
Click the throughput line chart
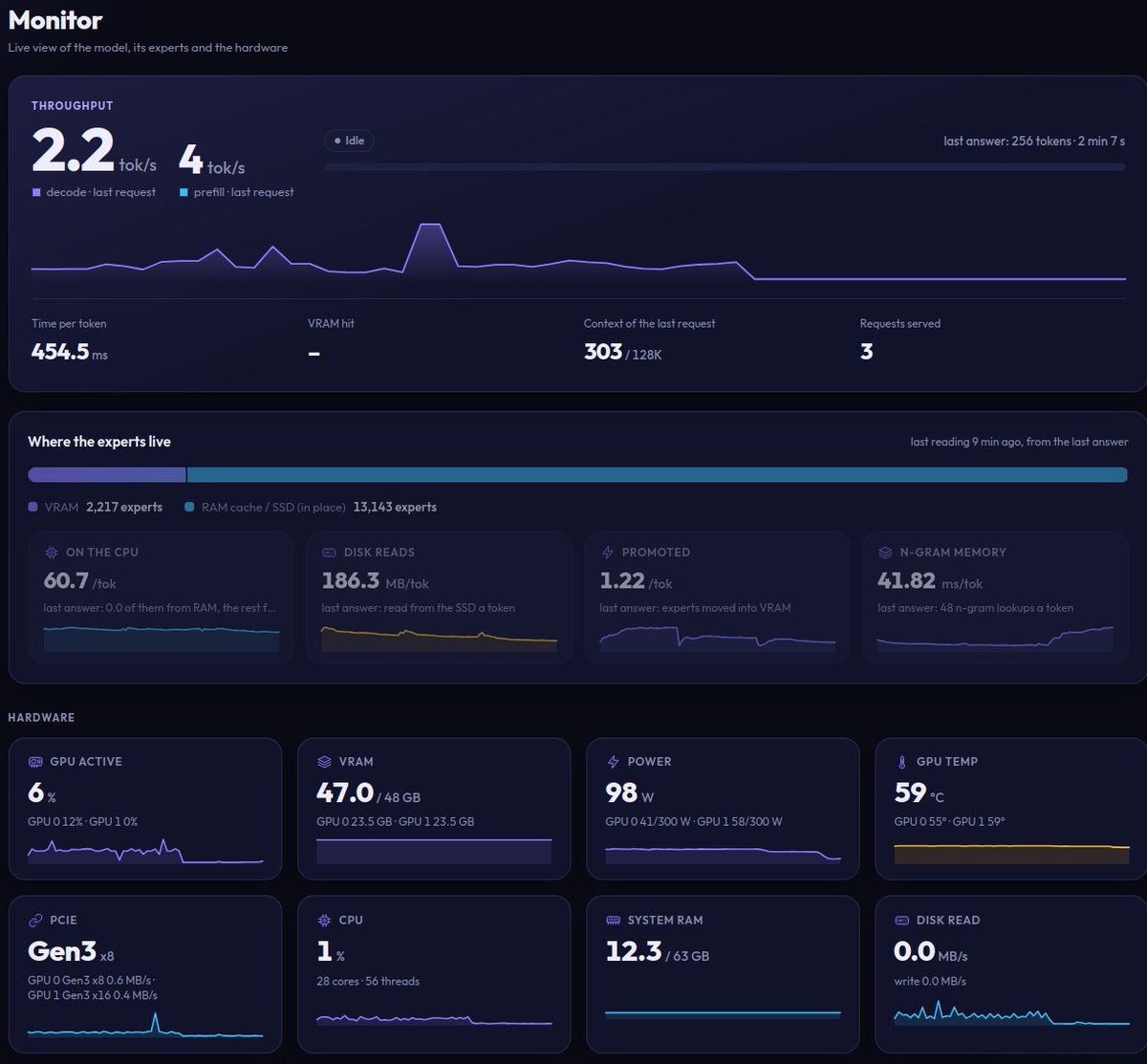coord(578,251)
